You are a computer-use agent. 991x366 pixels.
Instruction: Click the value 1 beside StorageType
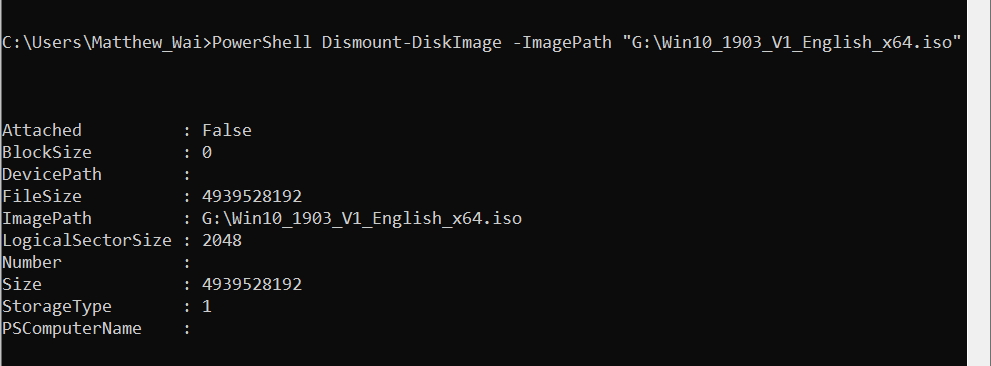point(207,307)
